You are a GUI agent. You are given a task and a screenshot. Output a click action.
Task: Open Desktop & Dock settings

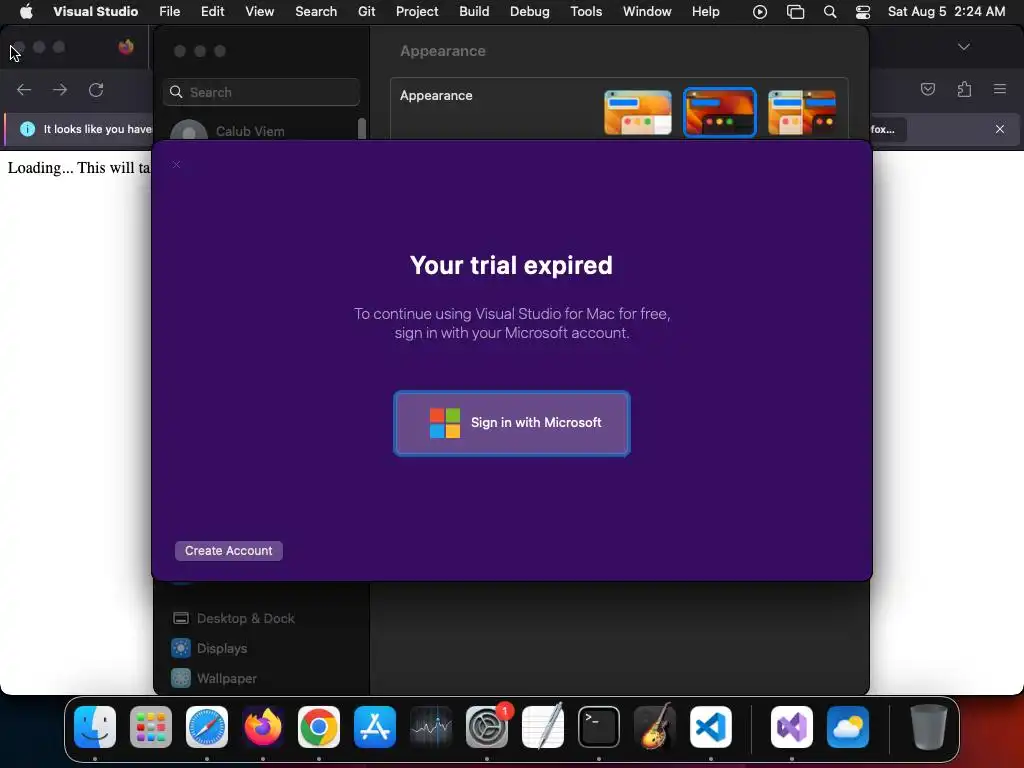[234, 618]
